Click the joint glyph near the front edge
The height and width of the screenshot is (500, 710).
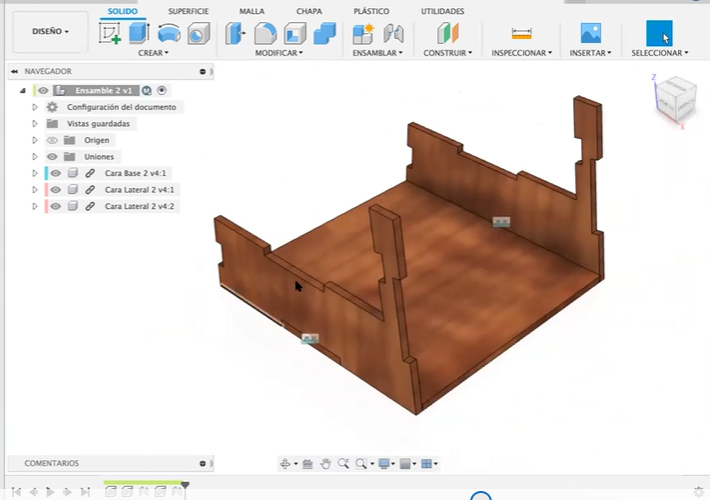pos(310,338)
